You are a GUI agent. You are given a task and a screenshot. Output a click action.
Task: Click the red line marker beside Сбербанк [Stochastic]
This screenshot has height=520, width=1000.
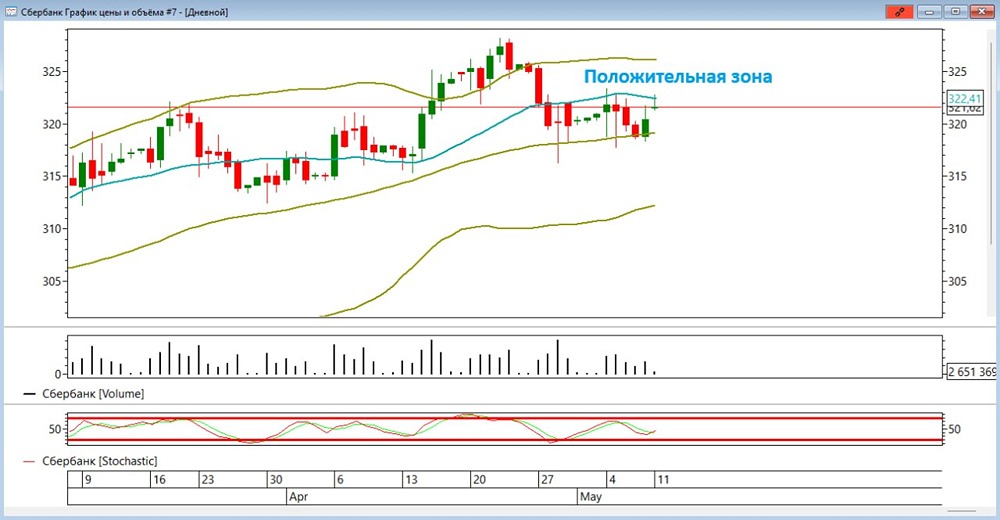(x=29, y=461)
